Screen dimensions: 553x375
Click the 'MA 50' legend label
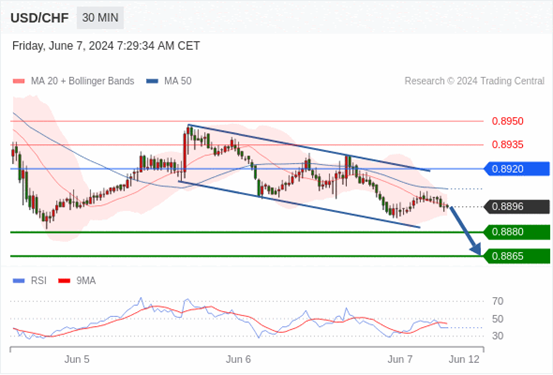point(178,81)
